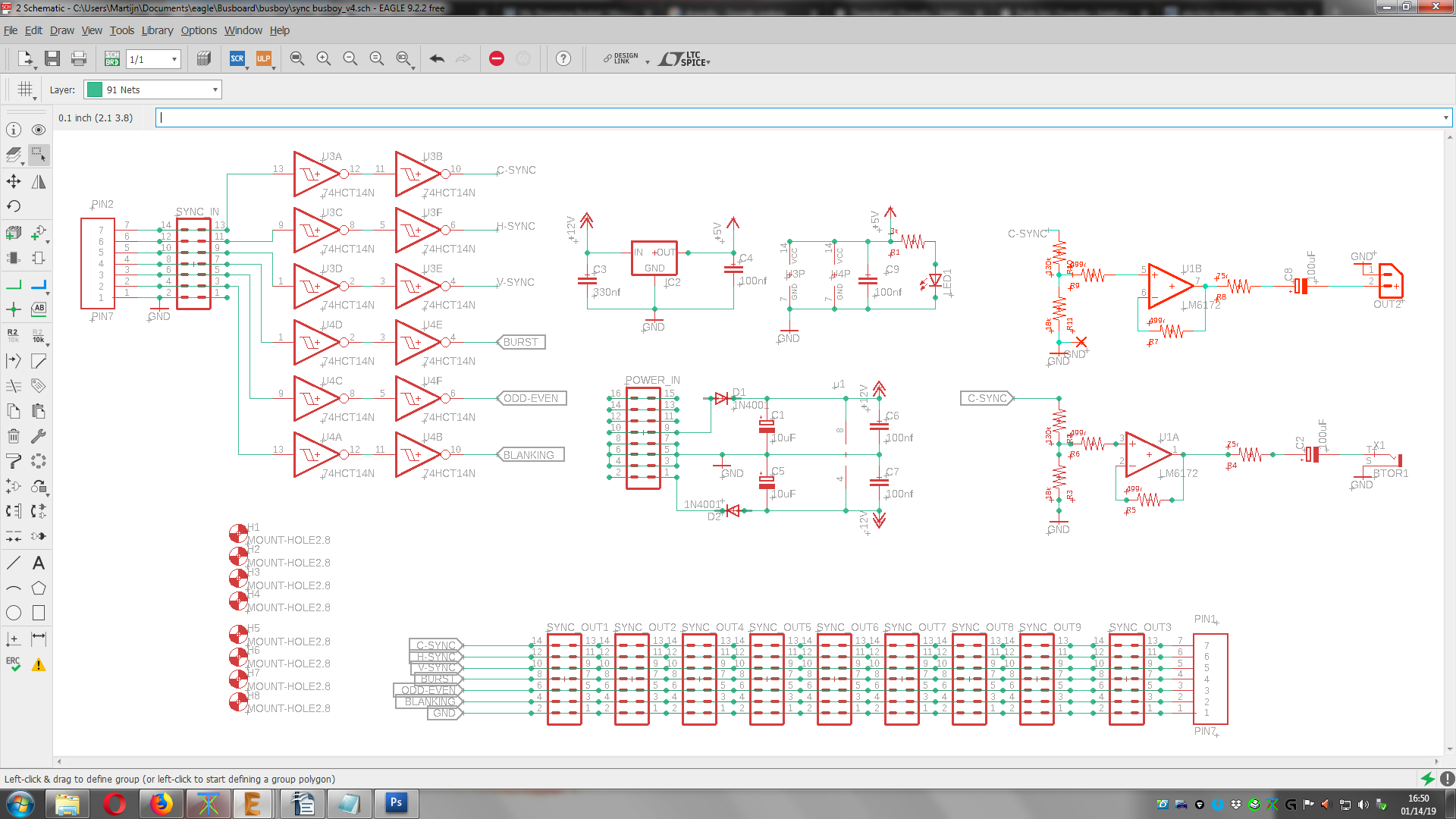Screen dimensions: 1456x819
Task: Select the AB Label tool
Action: tap(39, 309)
